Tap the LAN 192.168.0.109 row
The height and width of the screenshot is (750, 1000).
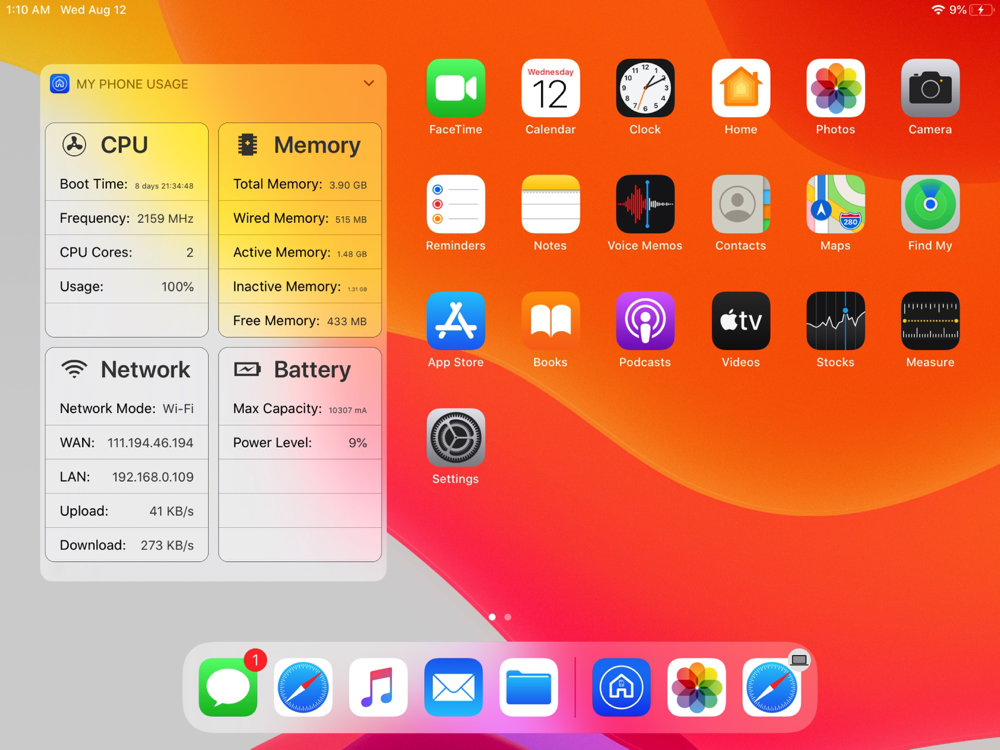tap(127, 476)
